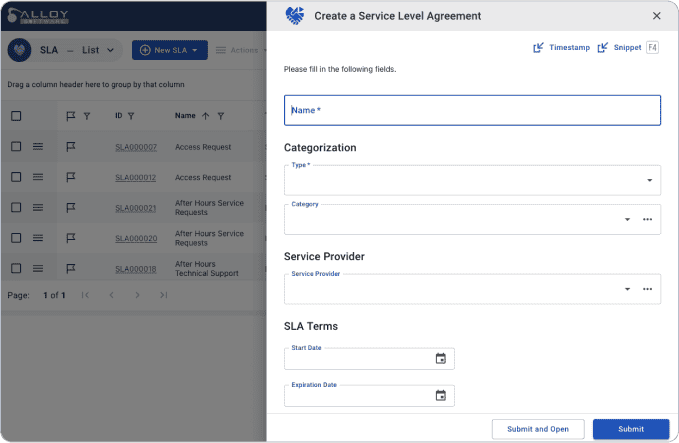The height and width of the screenshot is (443, 679).
Task: Open the Expiration Date calendar picker
Action: coord(440,395)
